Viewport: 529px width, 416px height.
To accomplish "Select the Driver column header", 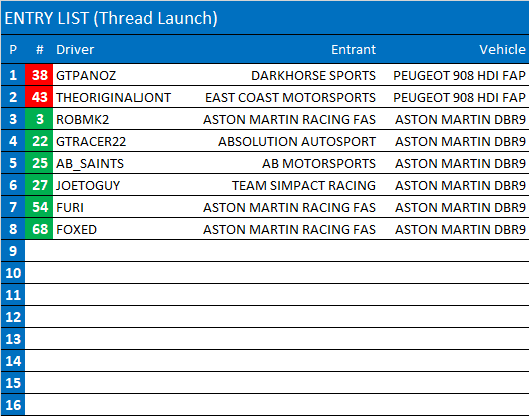I will point(75,50).
